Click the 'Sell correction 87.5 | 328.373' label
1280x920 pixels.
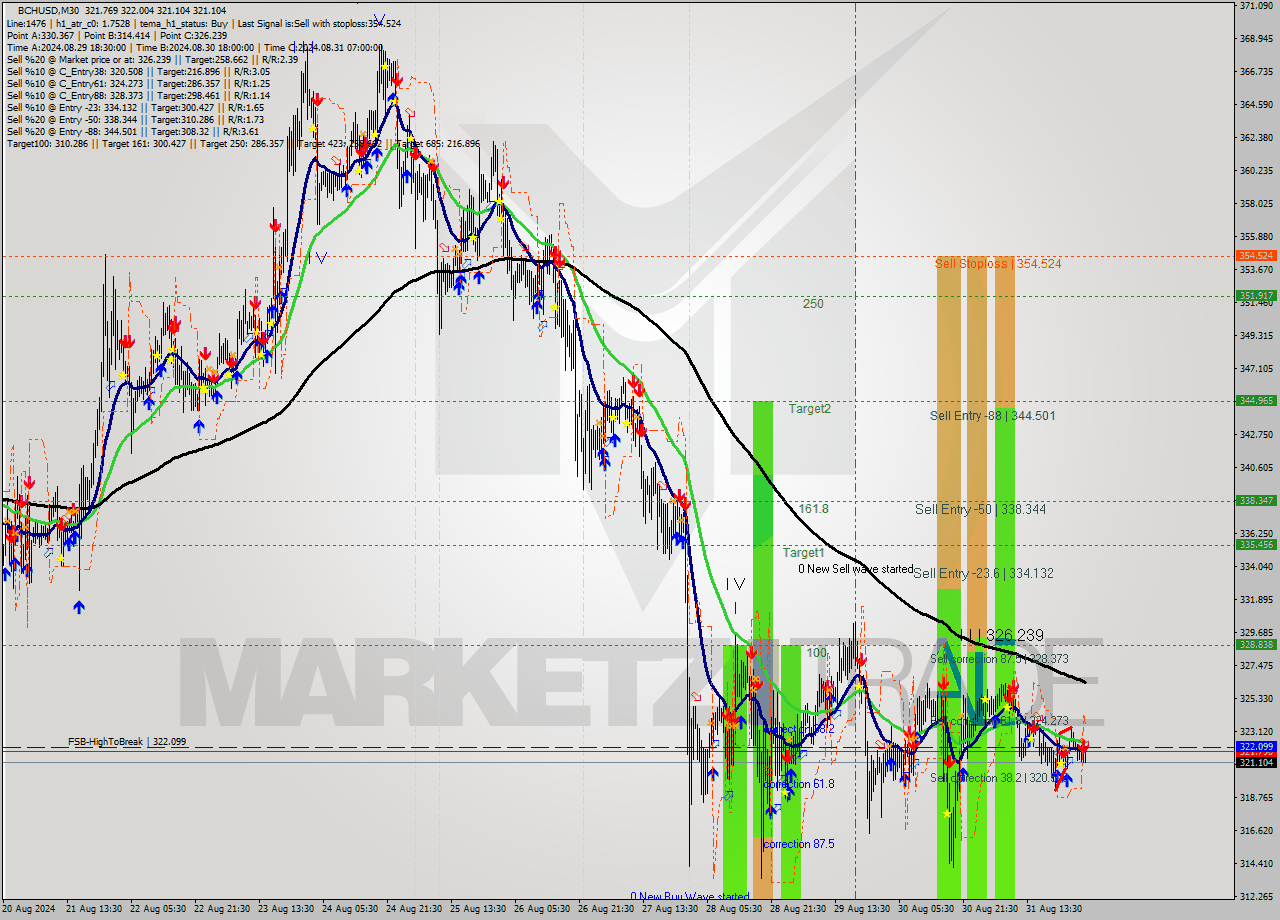999,659
